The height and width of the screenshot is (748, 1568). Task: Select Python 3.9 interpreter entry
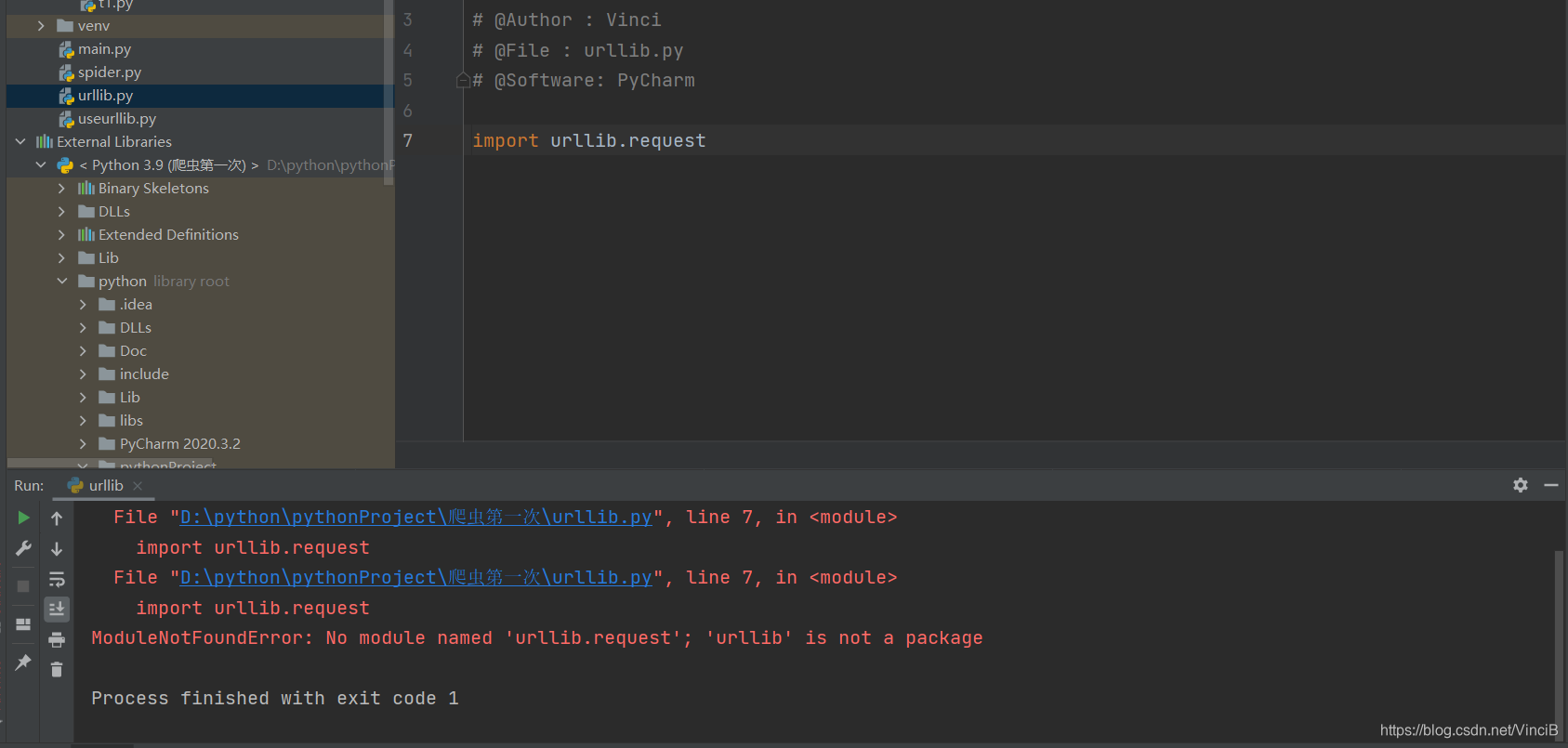[x=169, y=165]
